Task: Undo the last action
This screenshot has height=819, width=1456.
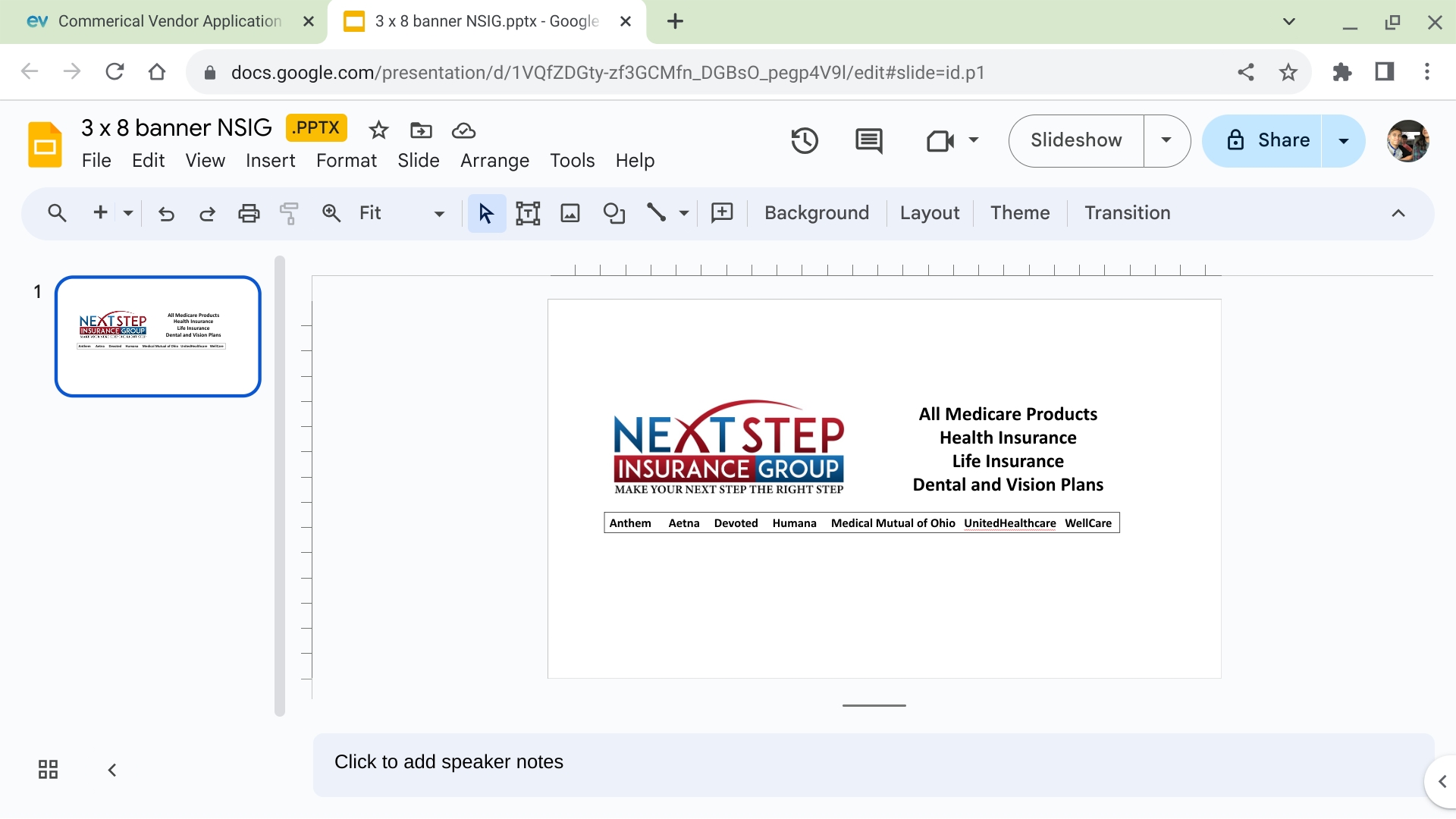Action: 166,214
